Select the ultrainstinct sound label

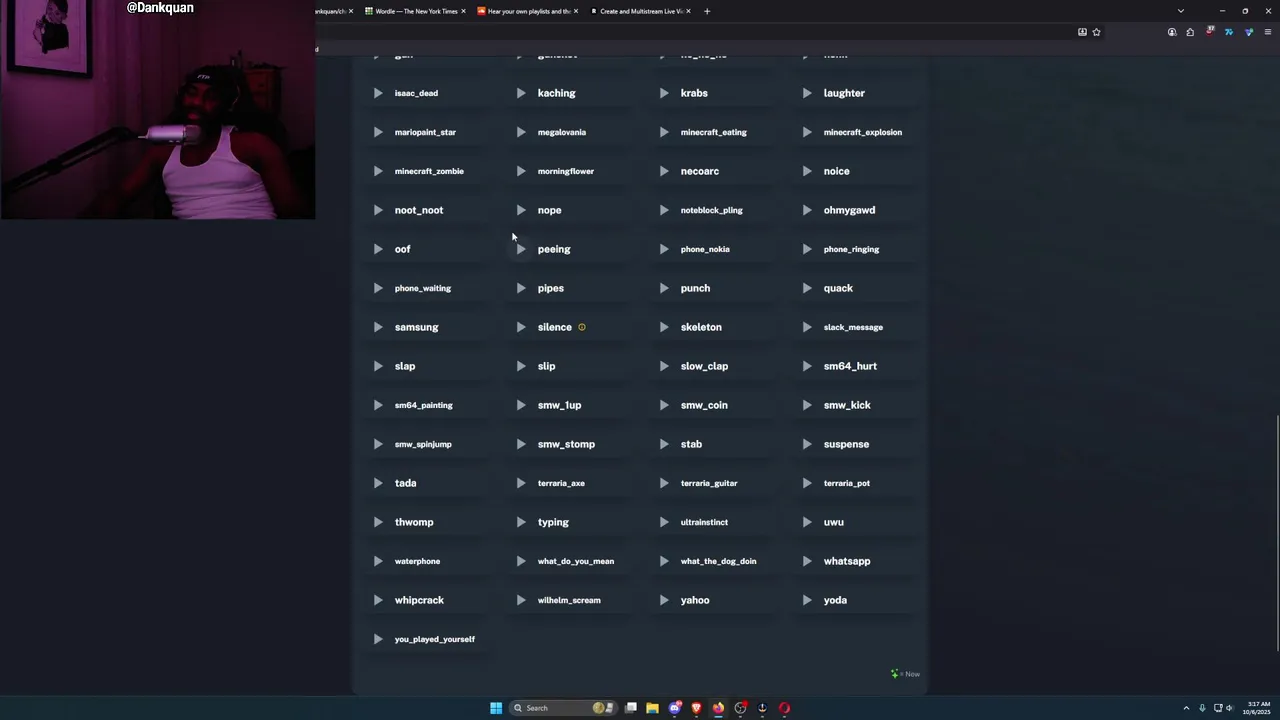coord(704,522)
